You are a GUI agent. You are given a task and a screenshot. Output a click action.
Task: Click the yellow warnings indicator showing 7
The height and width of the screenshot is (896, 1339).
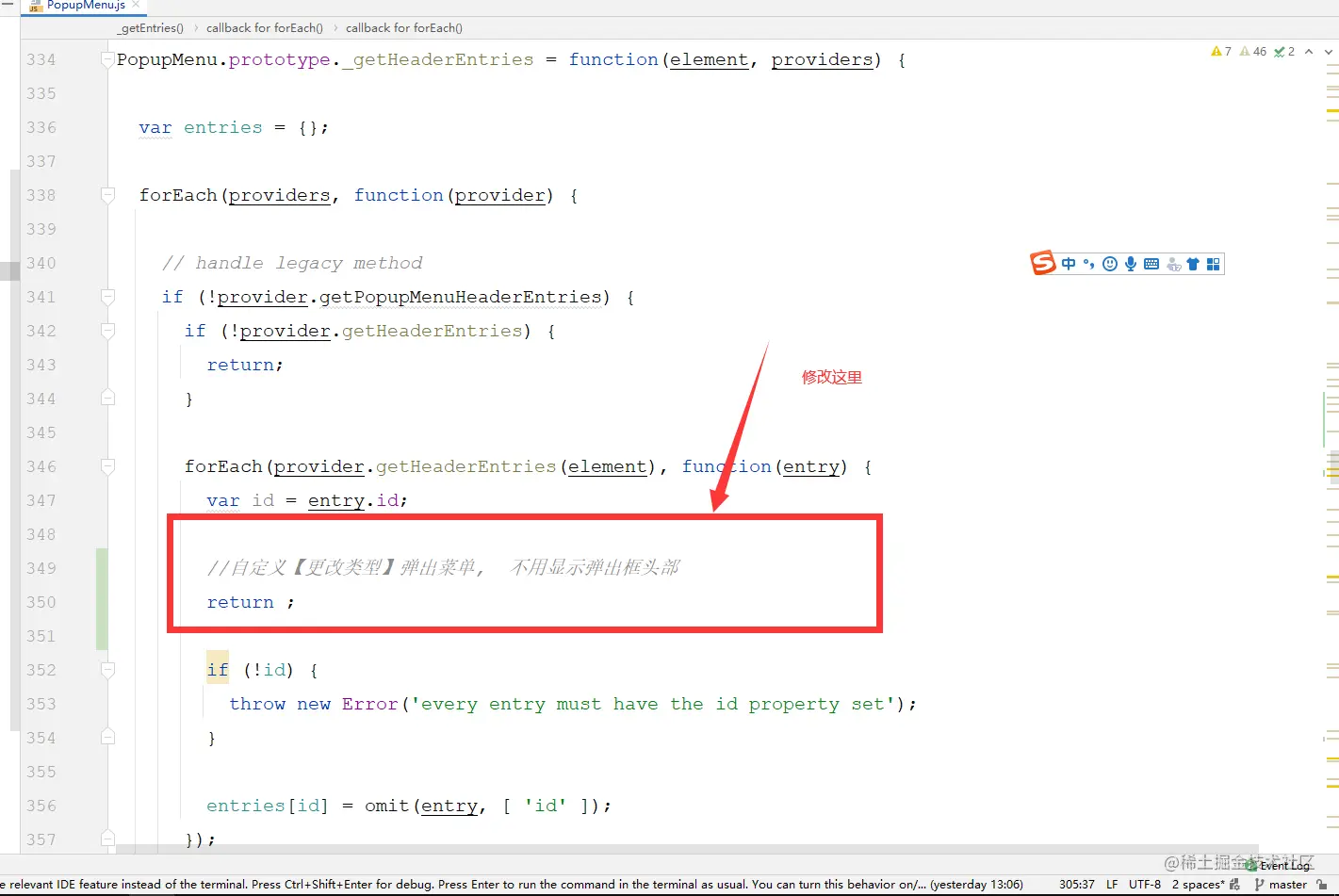[1220, 52]
